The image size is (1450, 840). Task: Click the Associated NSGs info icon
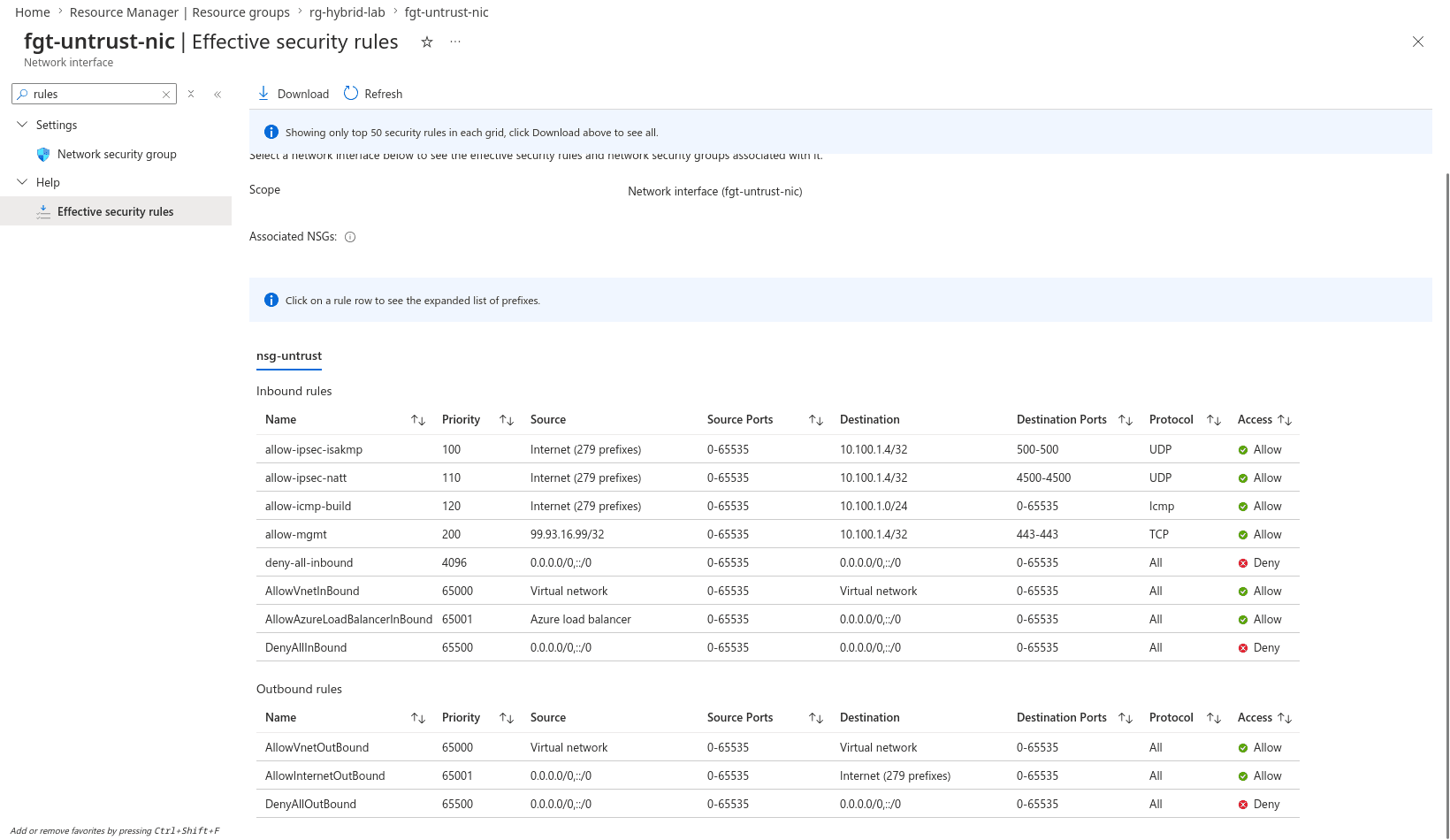[350, 237]
